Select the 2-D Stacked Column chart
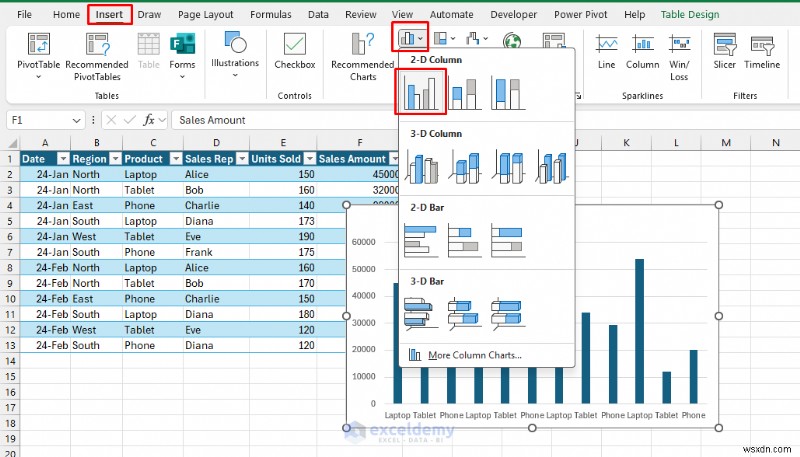Image resolution: width=800 pixels, height=457 pixels. [464, 92]
